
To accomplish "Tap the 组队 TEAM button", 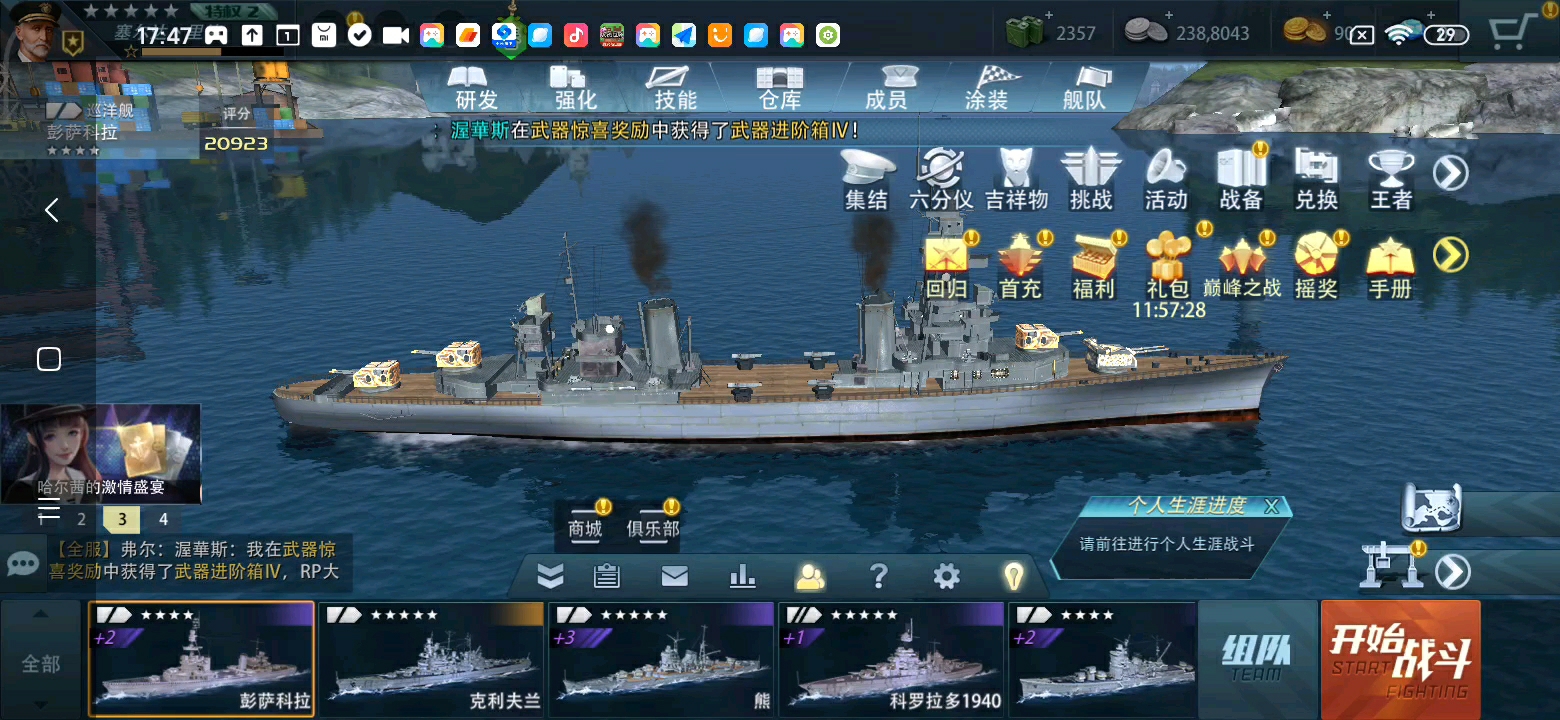I will (x=1257, y=659).
